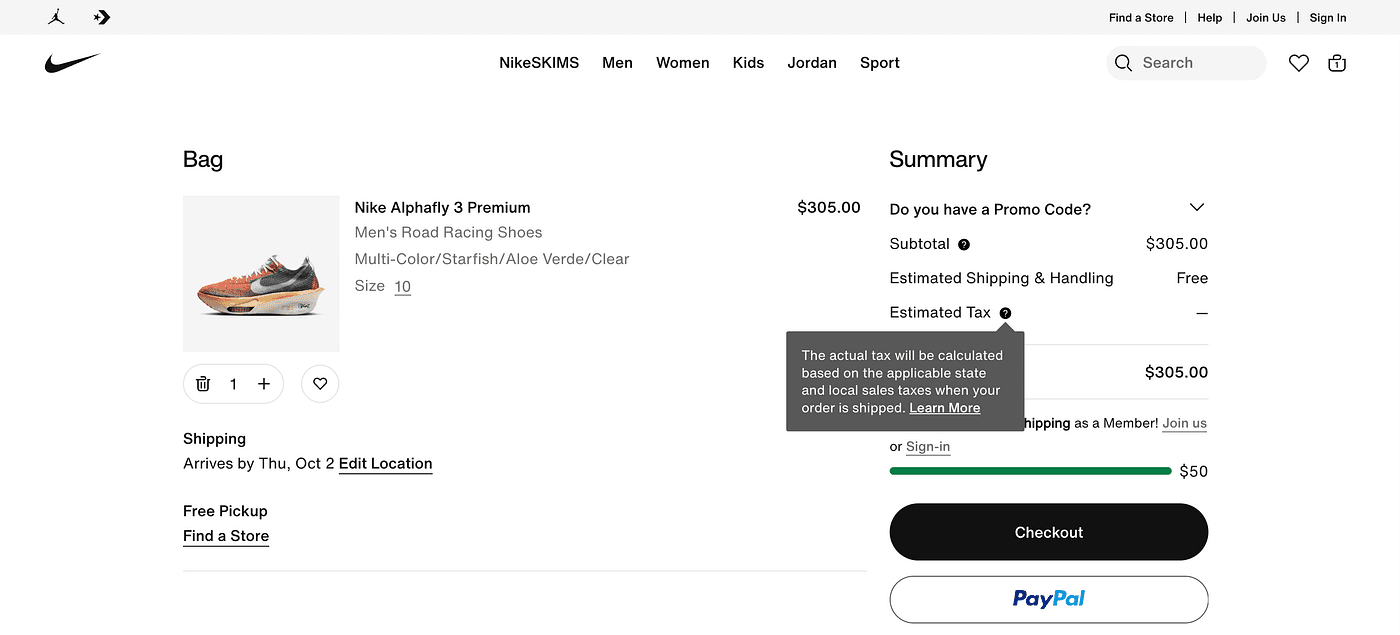Open the Jordan brand logo link

(56, 17)
